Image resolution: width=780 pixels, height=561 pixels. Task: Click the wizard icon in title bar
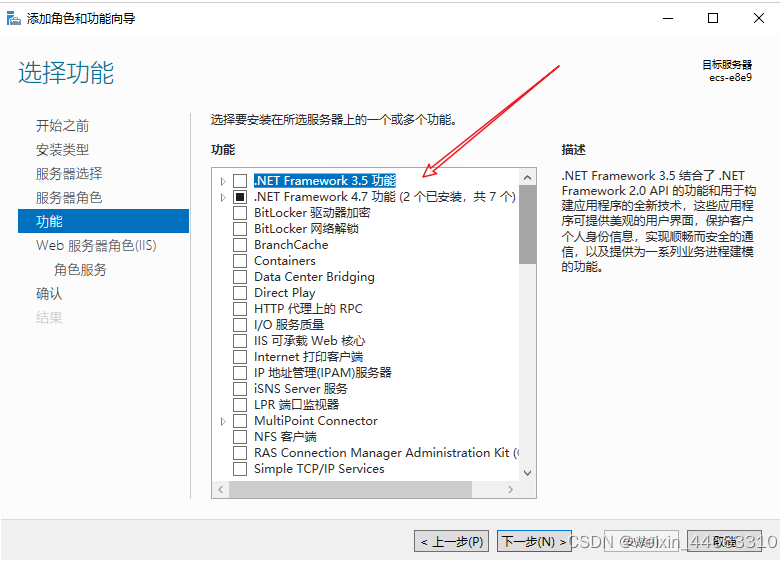[x=15, y=18]
